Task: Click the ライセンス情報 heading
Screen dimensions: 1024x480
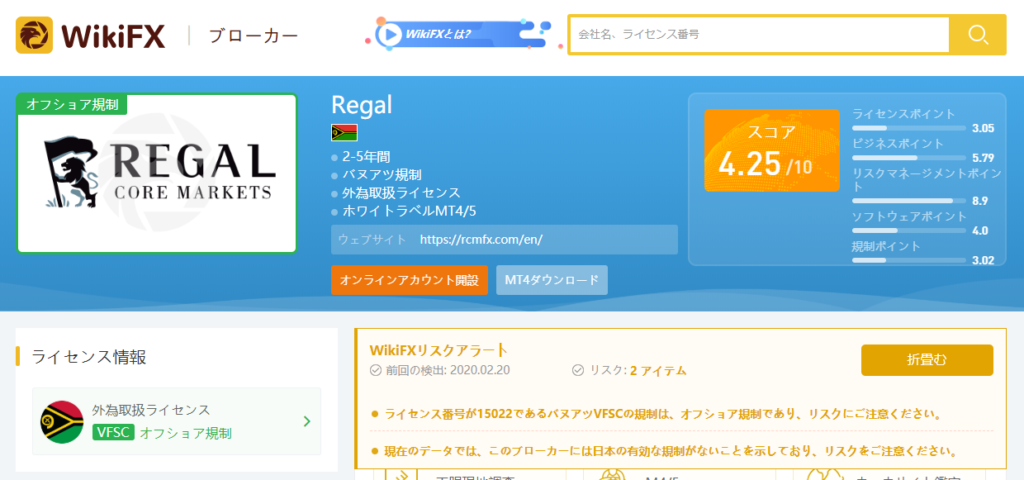Action: coord(89,357)
